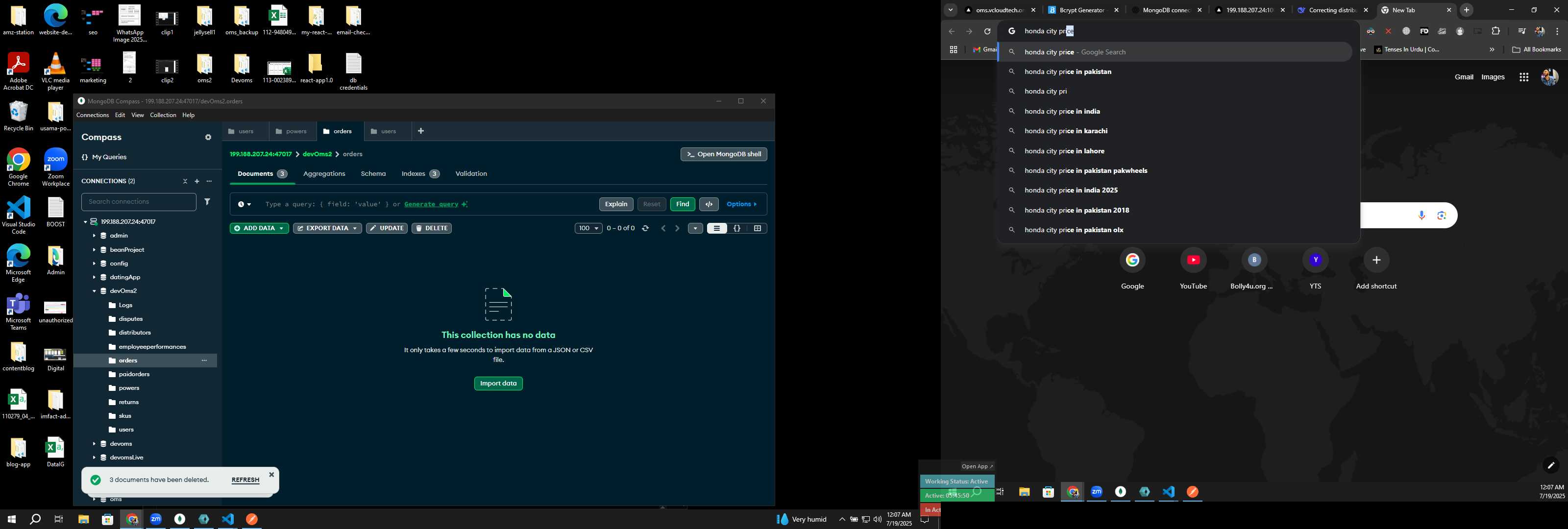1568x529 pixels.
Task: Open media controls icon in Chrome toolbar
Action: 1521,31
